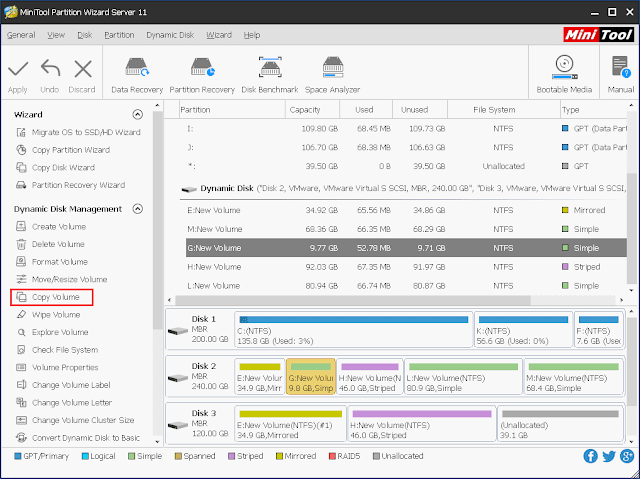Click the Discard X icon

pos(83,69)
